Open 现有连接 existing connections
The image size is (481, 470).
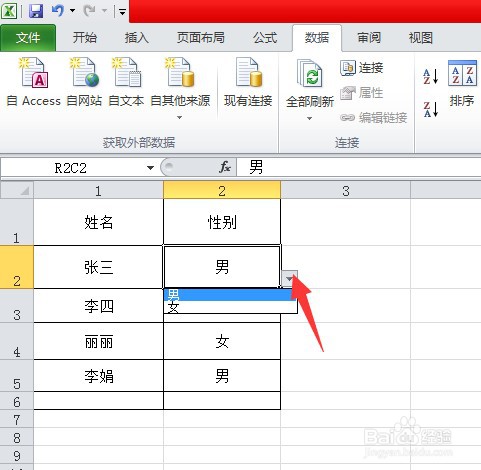(248, 82)
